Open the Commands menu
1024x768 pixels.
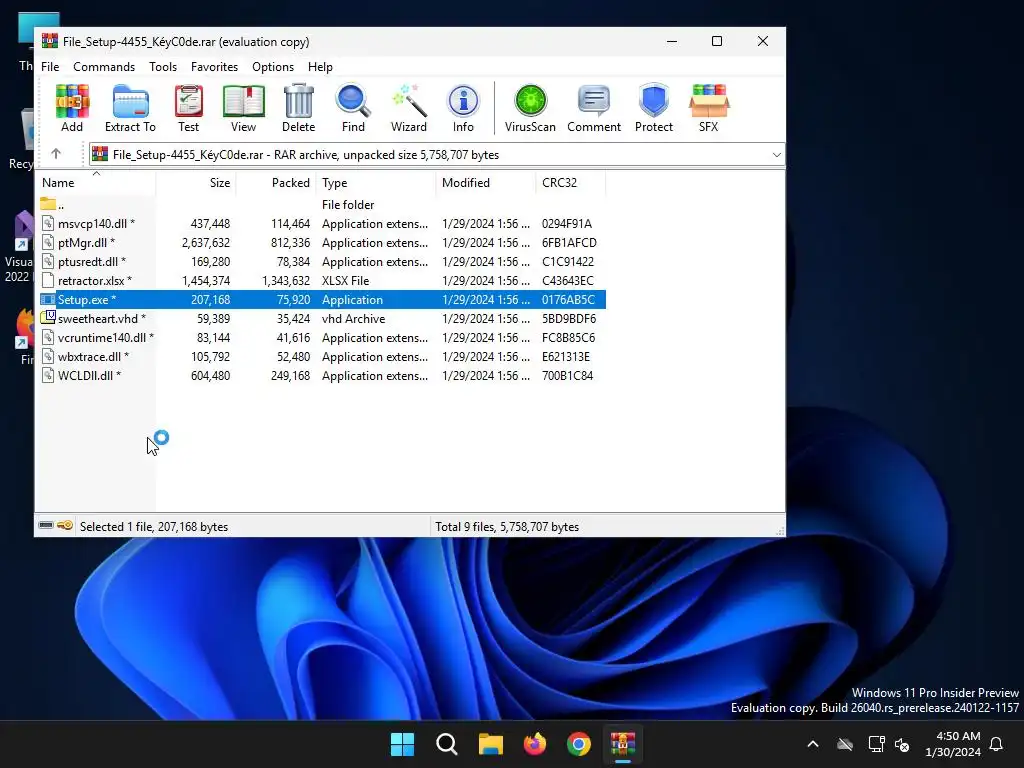[104, 67]
